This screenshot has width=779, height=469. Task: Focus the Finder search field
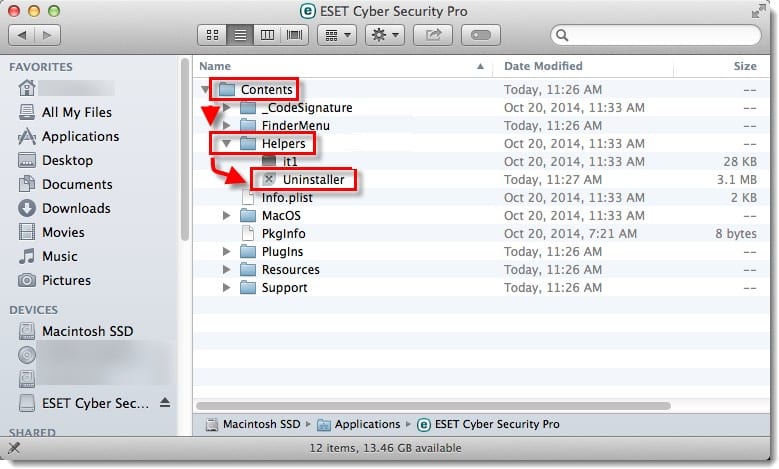click(x=656, y=35)
